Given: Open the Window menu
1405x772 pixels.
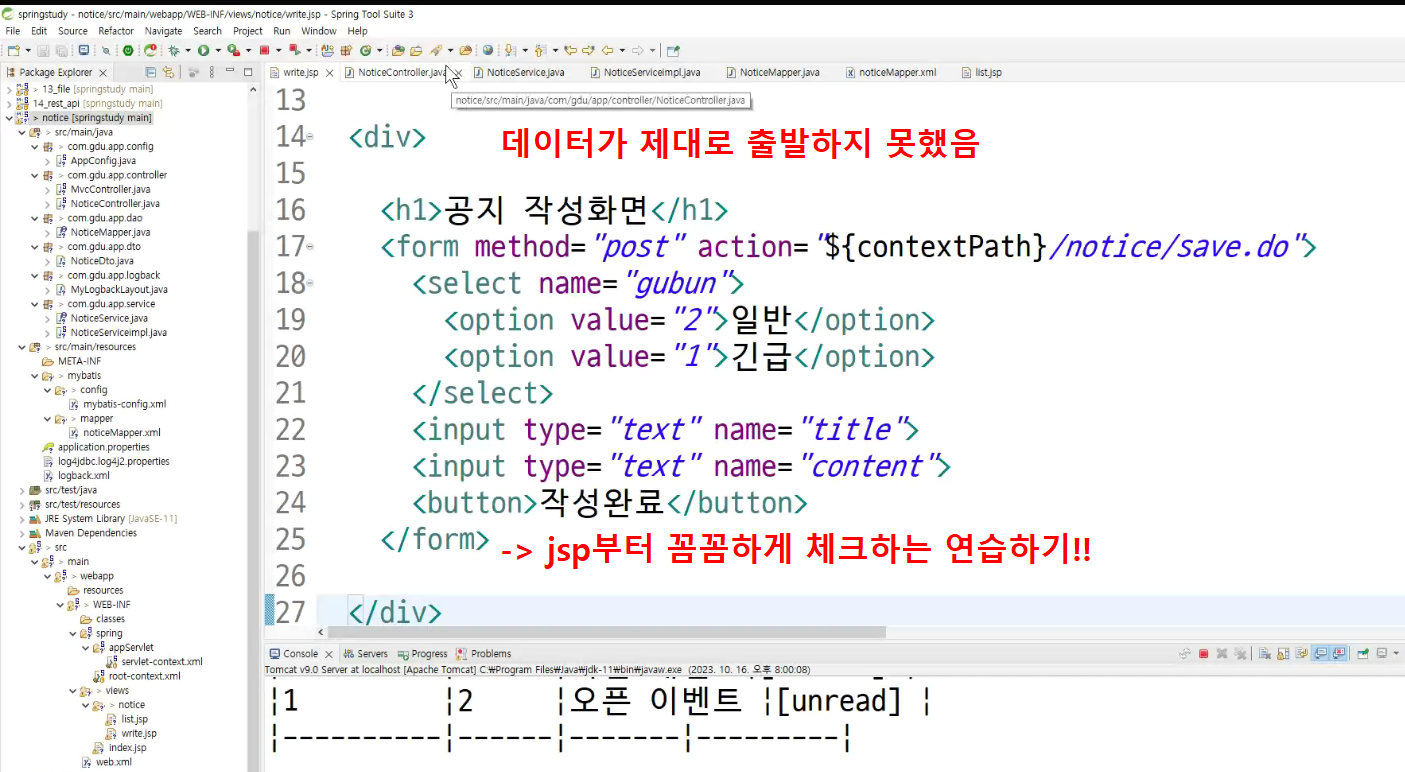Looking at the screenshot, I should point(319,31).
